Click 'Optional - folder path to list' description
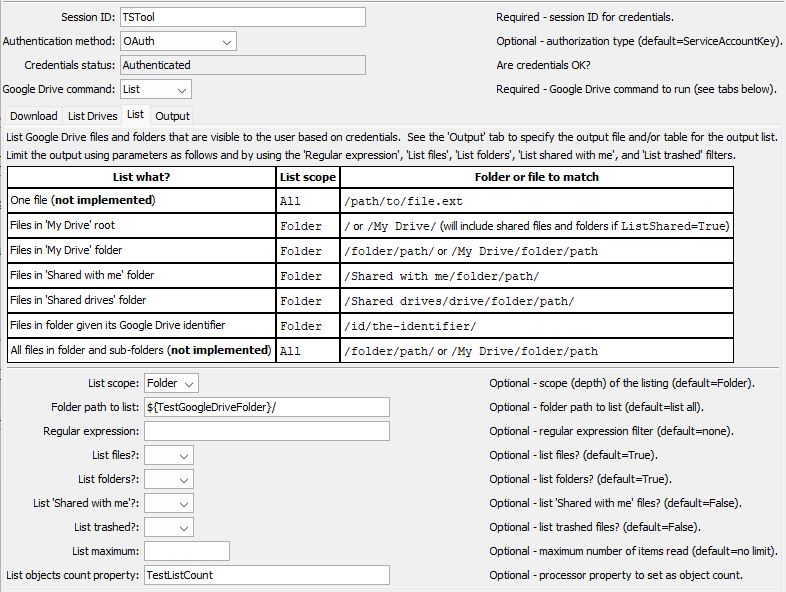 coord(597,407)
